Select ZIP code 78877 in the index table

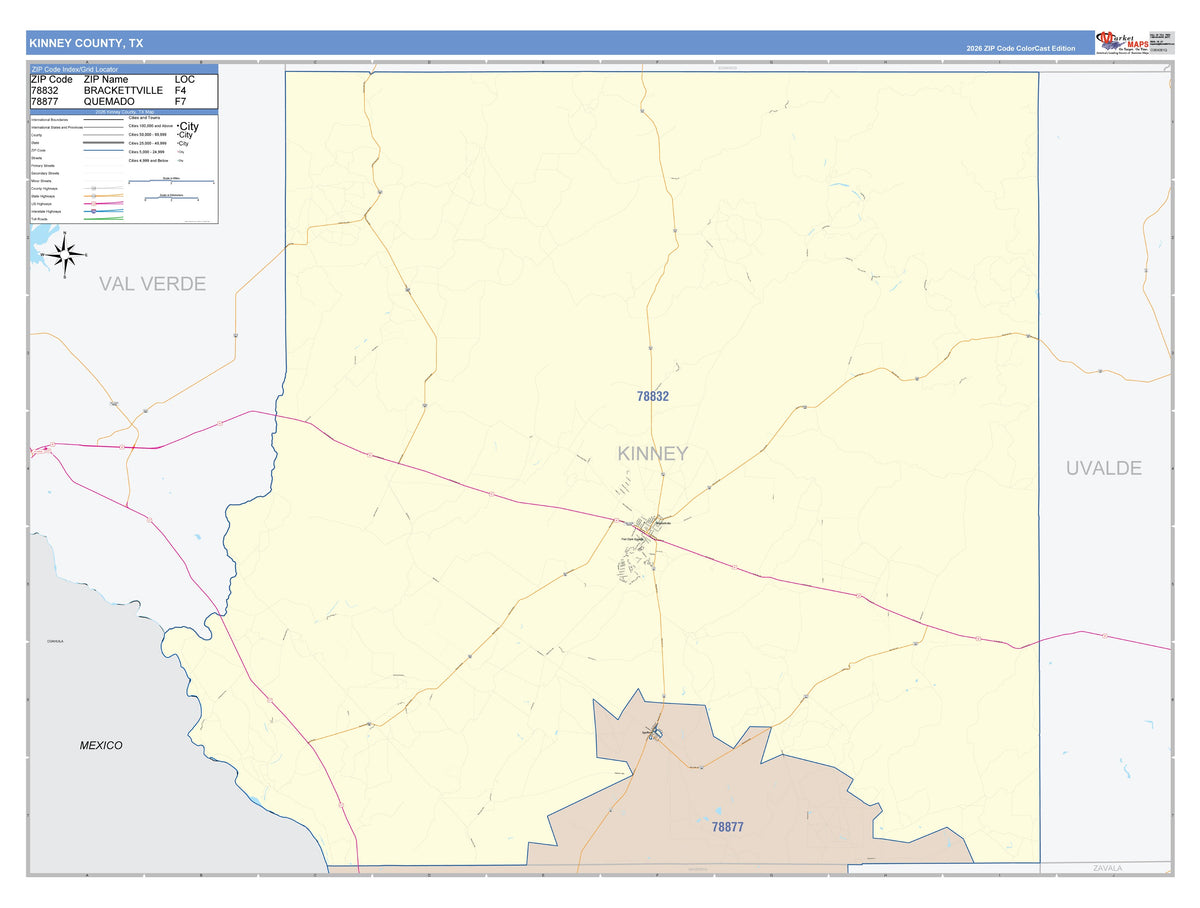click(46, 101)
